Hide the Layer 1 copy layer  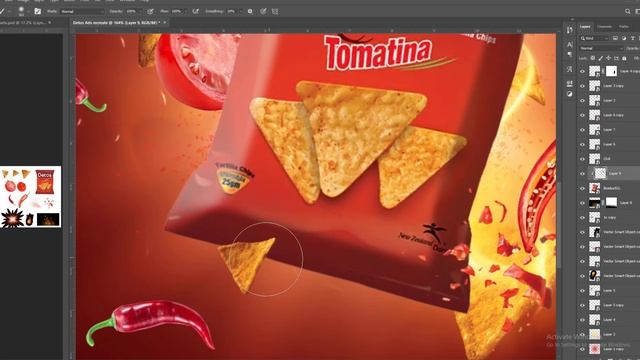pos(582,349)
